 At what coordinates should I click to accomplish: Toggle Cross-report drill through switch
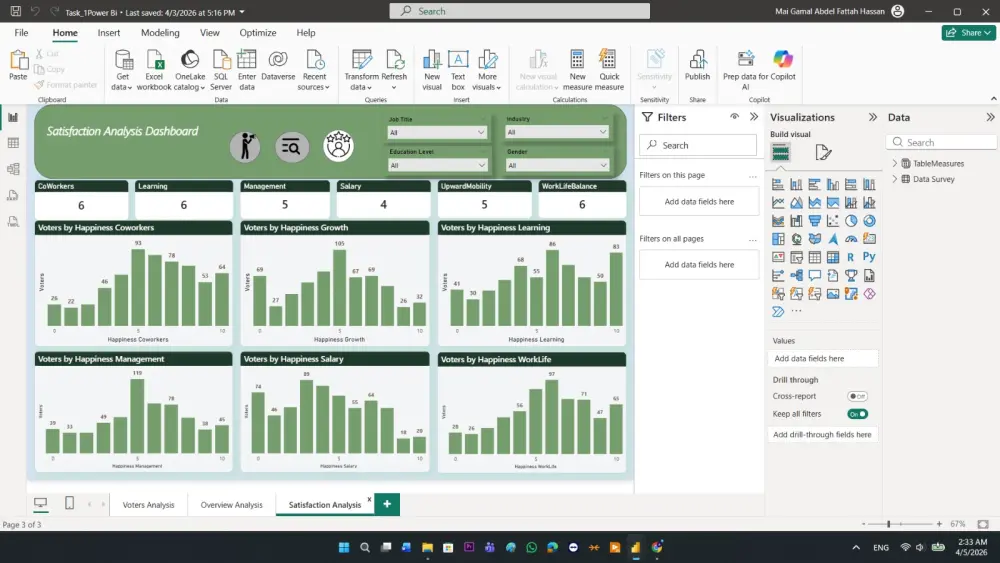[x=857, y=396]
